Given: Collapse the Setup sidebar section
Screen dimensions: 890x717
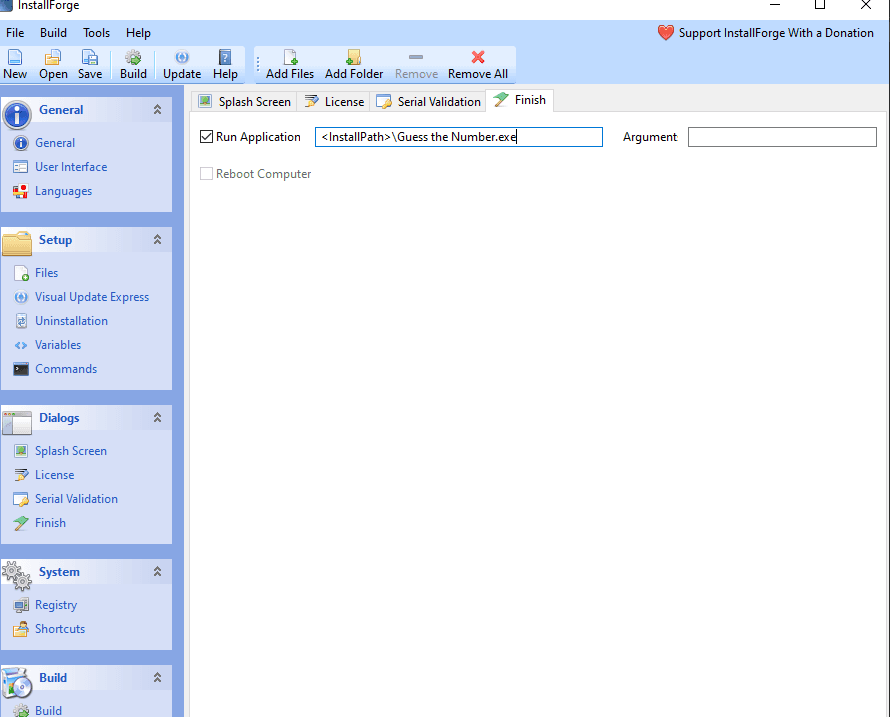Looking at the screenshot, I should click(157, 240).
